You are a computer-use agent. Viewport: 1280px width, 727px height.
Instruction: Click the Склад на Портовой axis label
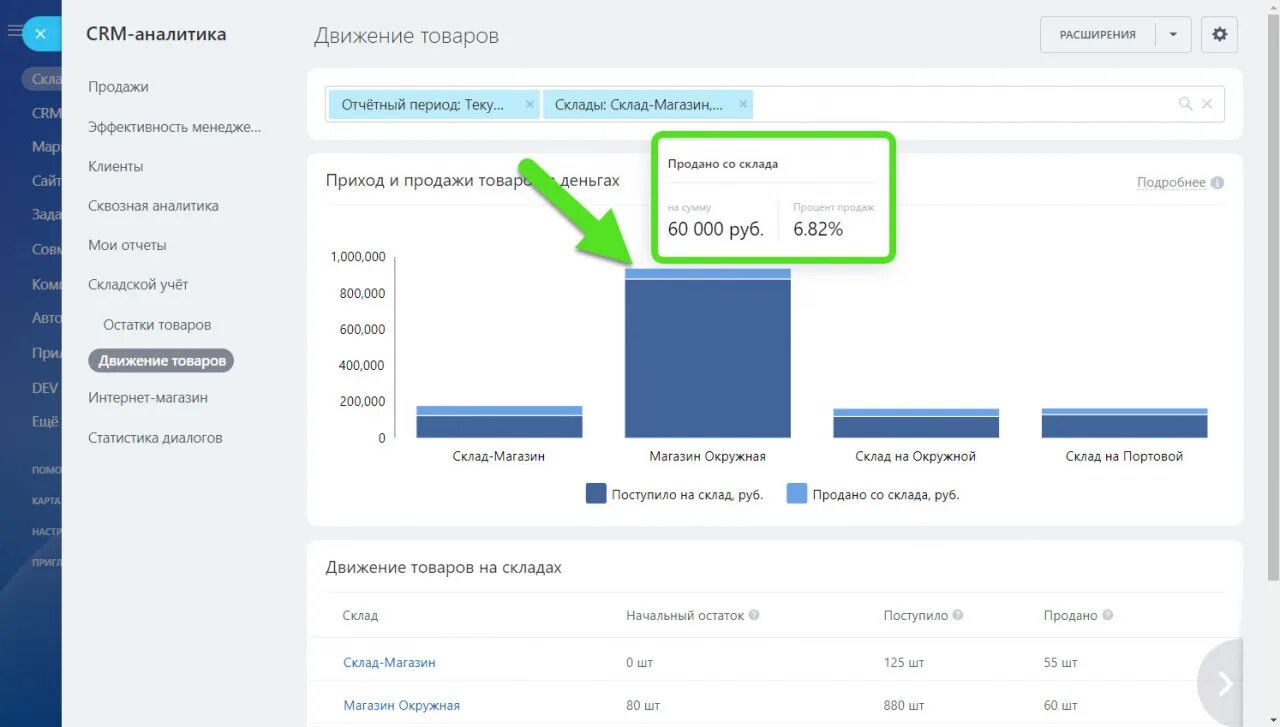click(x=1124, y=456)
